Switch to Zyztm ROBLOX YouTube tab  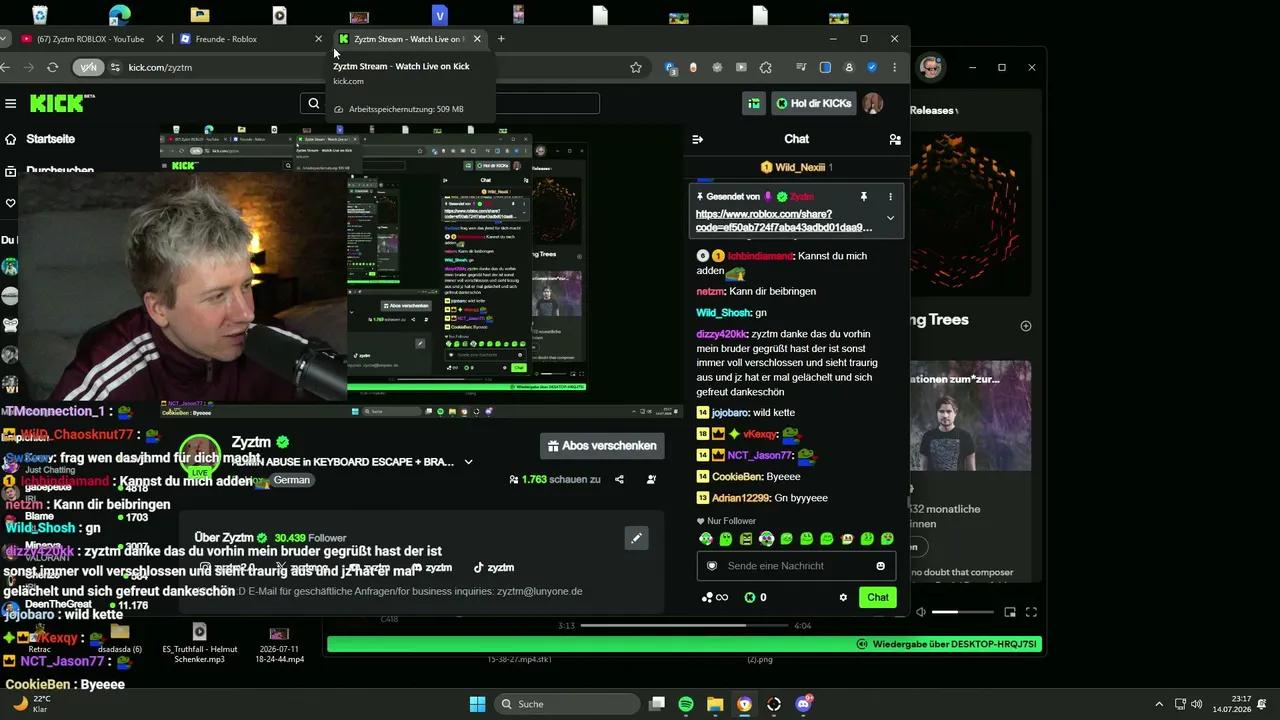92,39
